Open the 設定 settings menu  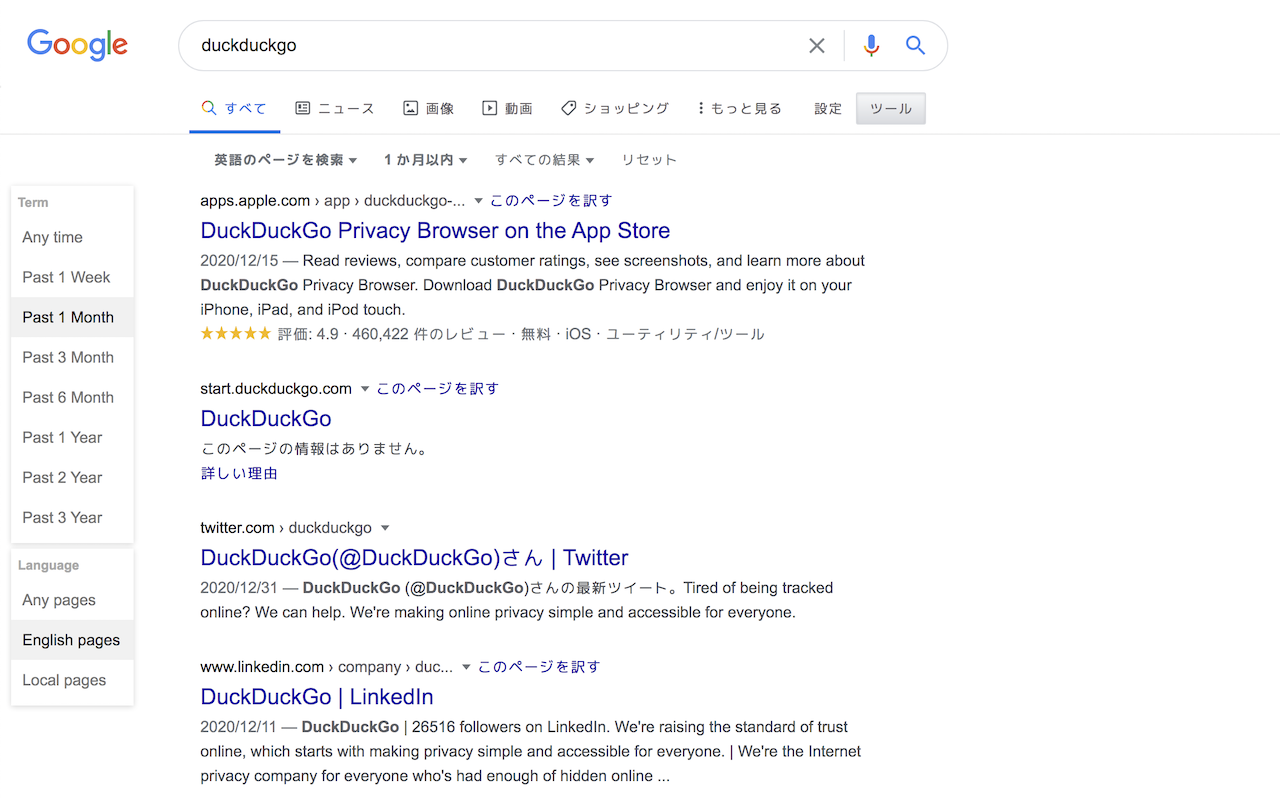pyautogui.click(x=827, y=108)
